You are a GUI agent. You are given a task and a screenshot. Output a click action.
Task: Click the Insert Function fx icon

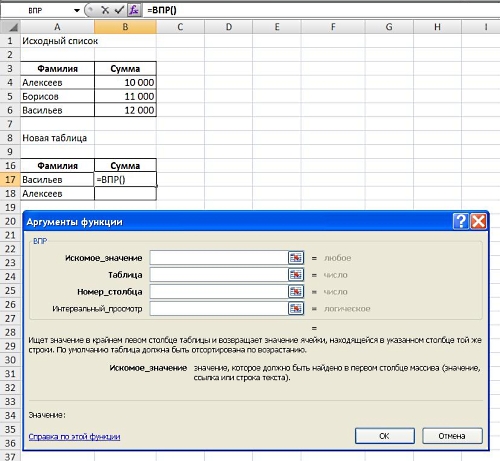134,10
